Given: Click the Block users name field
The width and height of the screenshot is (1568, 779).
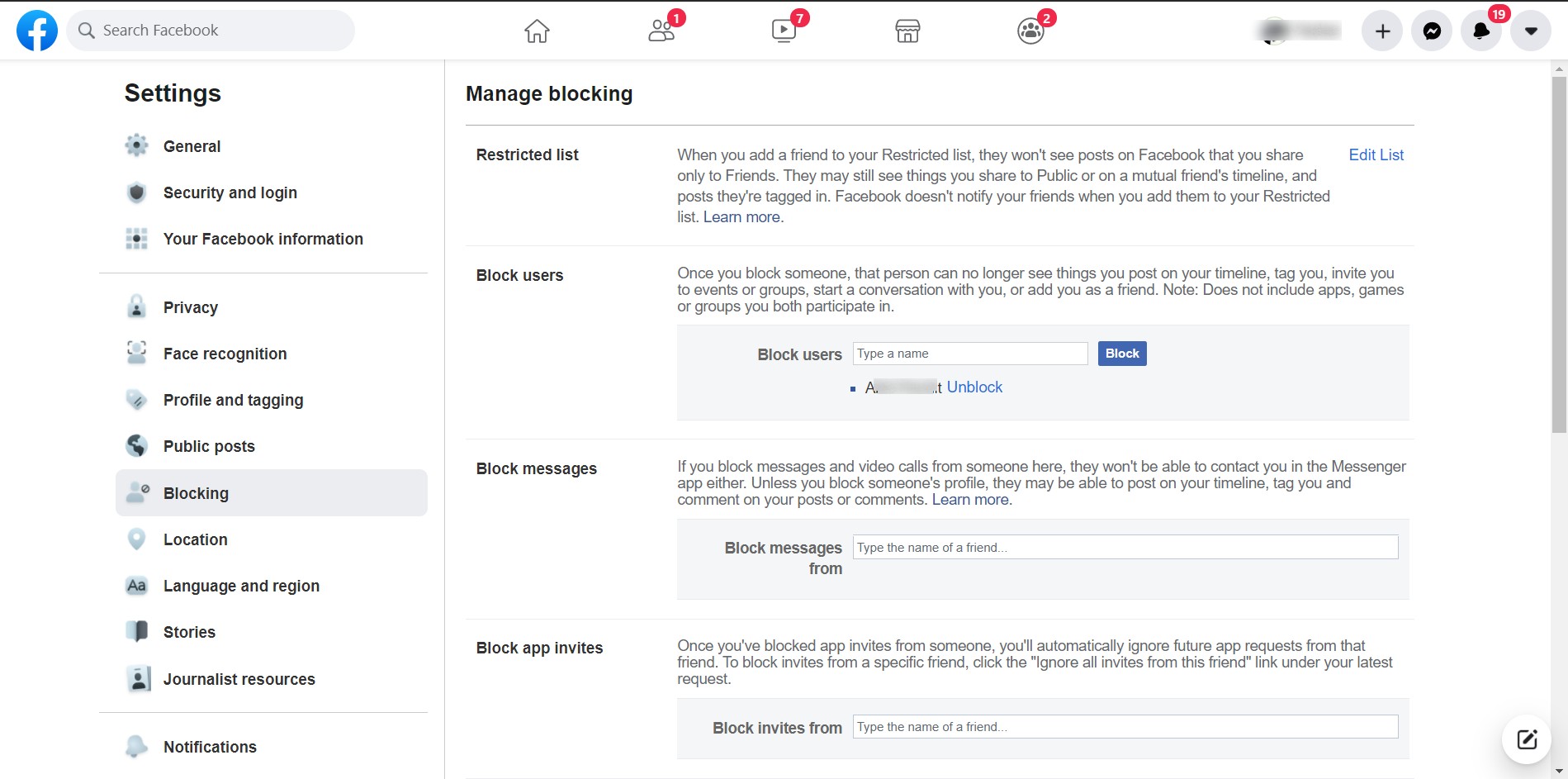Looking at the screenshot, I should [969, 353].
